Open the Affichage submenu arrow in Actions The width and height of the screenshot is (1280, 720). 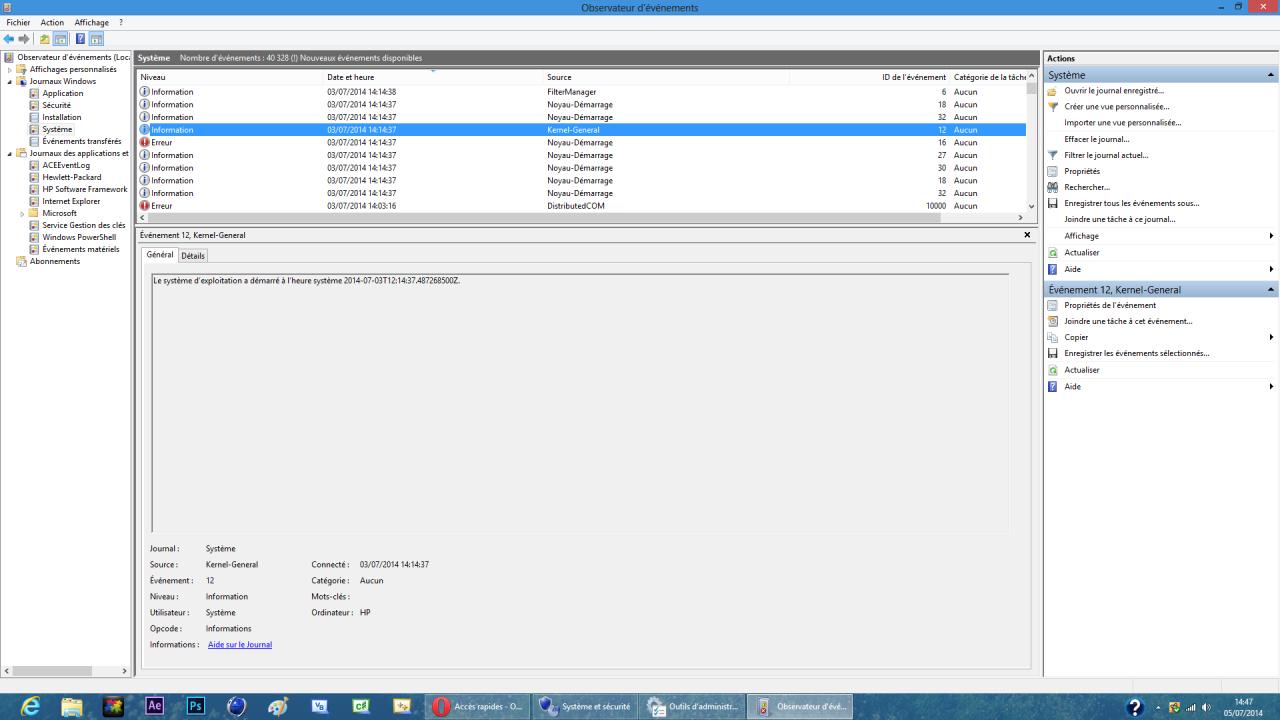click(1271, 236)
